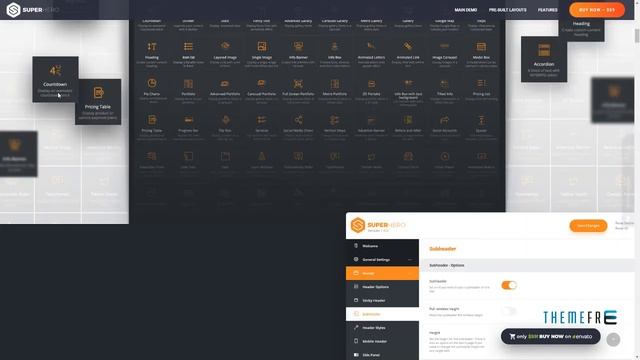Open PRE-BUILT LAYOUTS in top navigation

click(x=507, y=10)
